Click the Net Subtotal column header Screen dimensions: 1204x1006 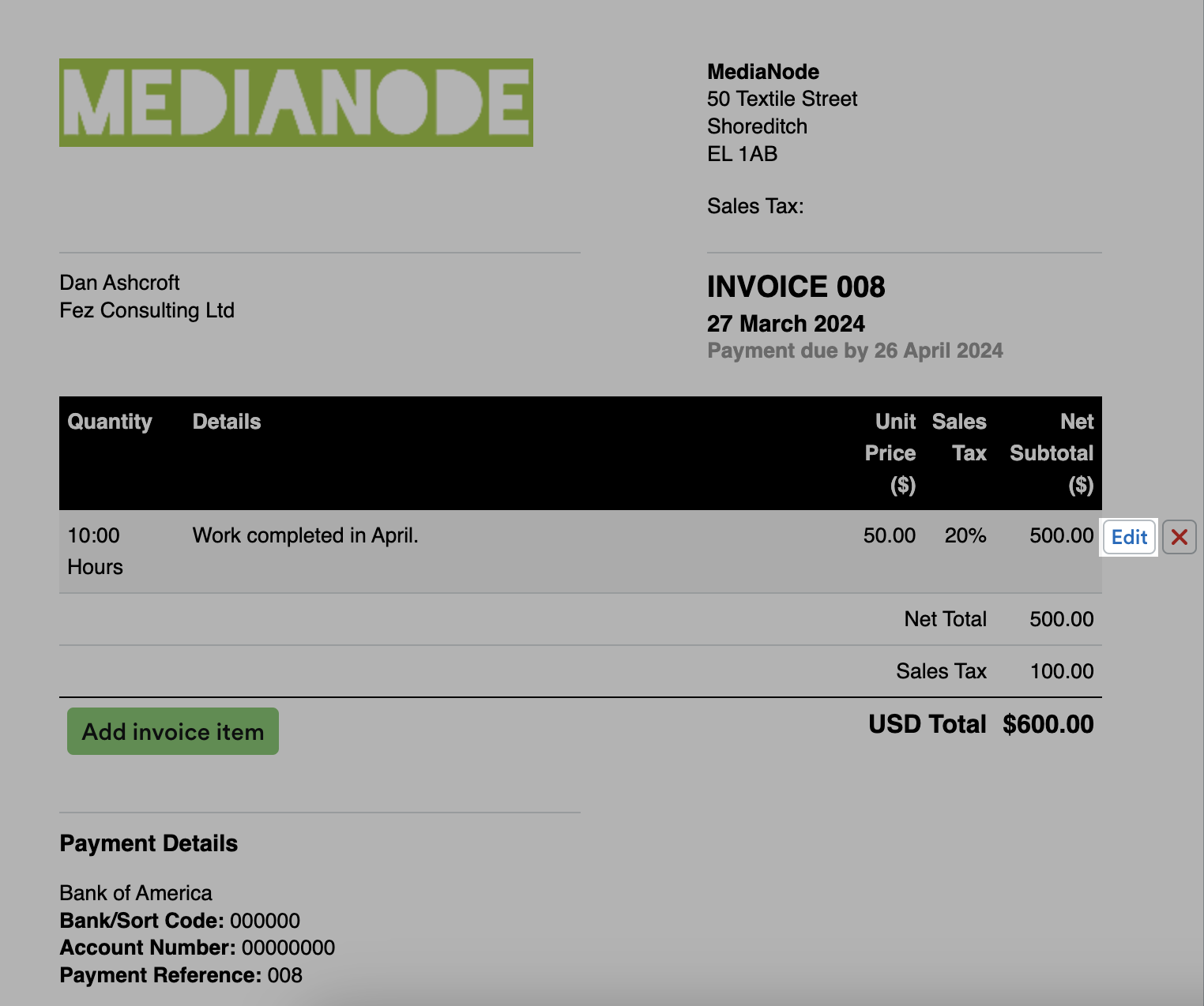pos(1052,453)
